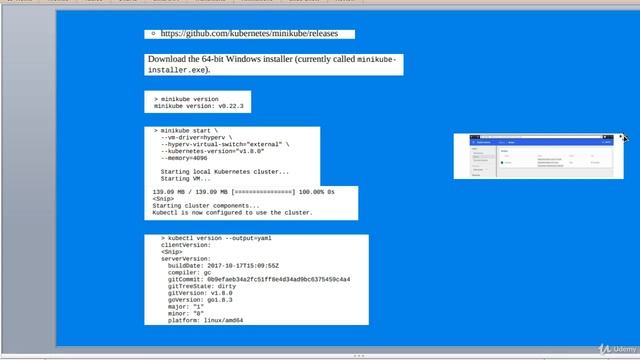
Task: Click the 'compiler: gc' line
Action: click(x=189, y=273)
